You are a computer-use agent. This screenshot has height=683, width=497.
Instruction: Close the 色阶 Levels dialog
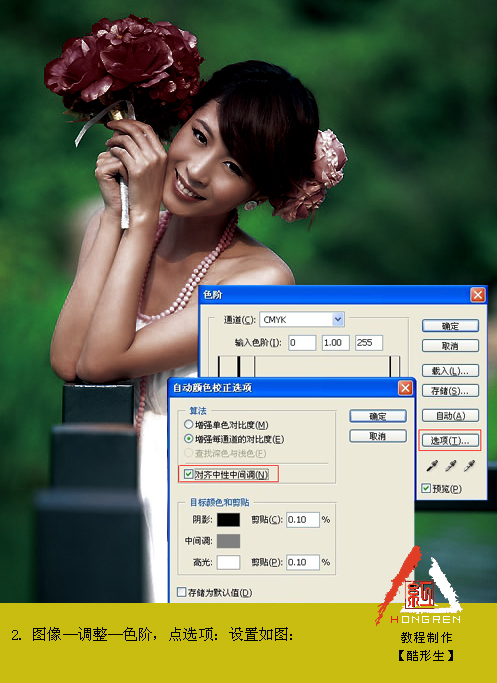(x=478, y=295)
